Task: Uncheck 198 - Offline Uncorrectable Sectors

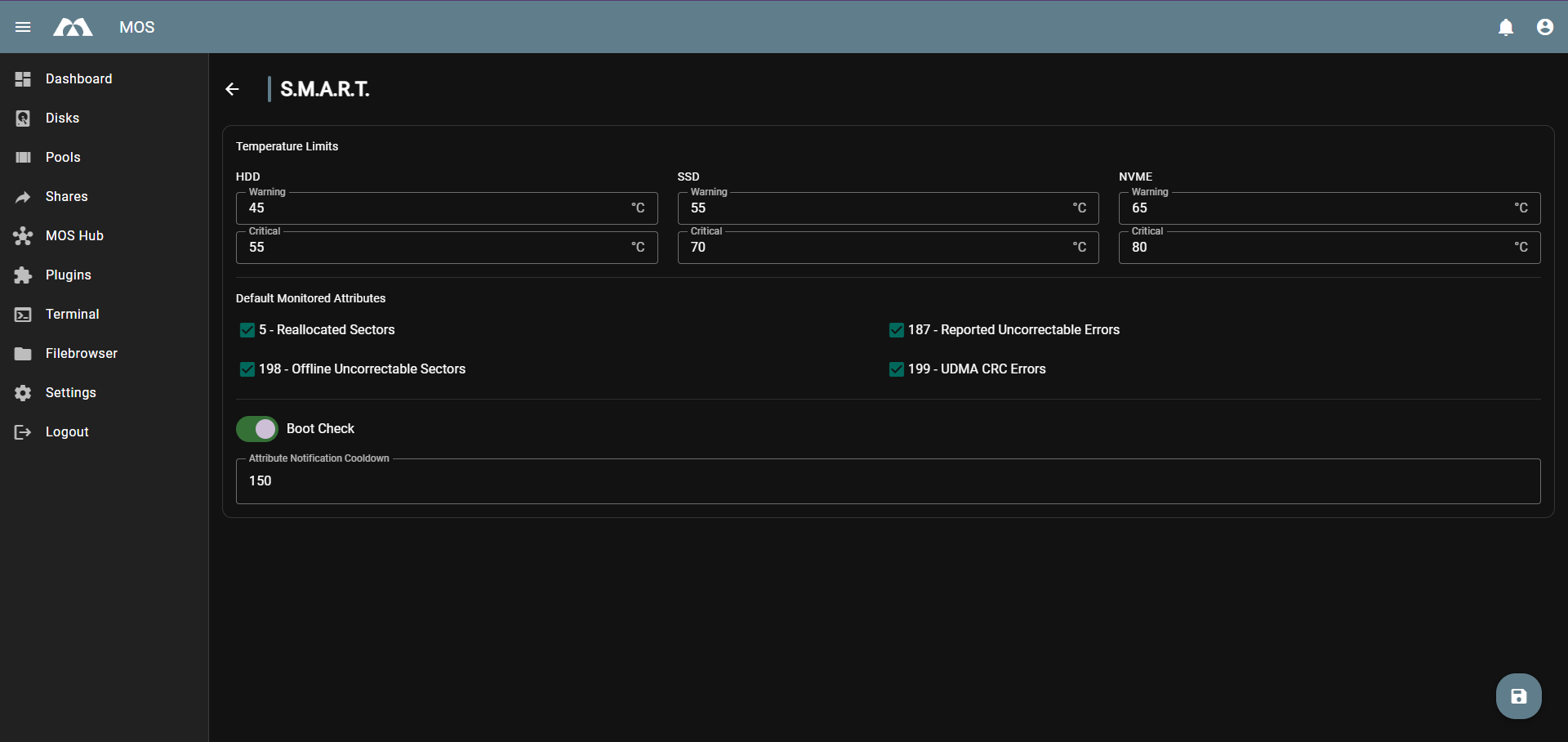Action: coord(247,369)
